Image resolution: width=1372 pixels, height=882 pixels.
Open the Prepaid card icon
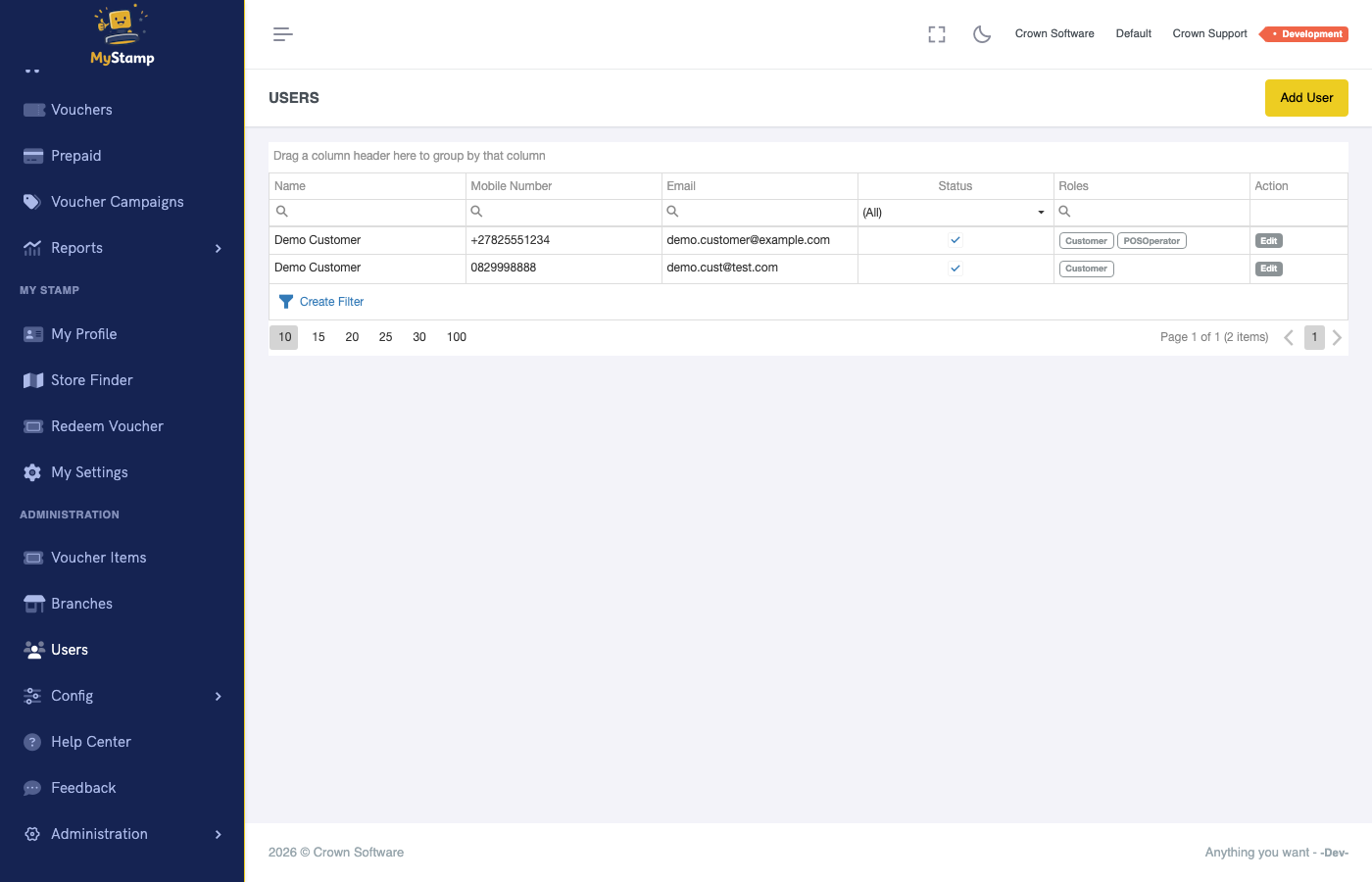click(33, 156)
